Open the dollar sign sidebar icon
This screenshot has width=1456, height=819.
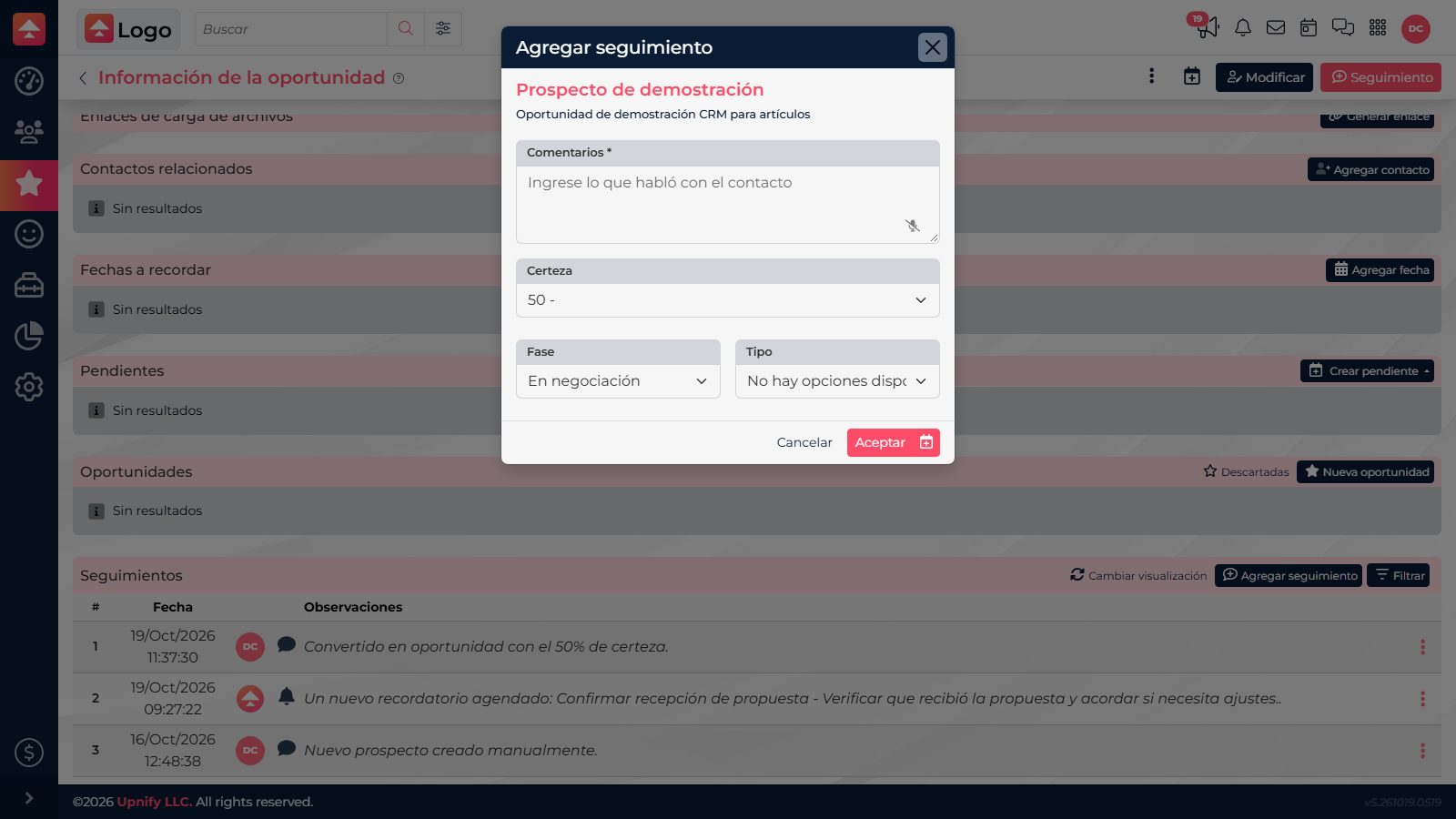point(29,753)
